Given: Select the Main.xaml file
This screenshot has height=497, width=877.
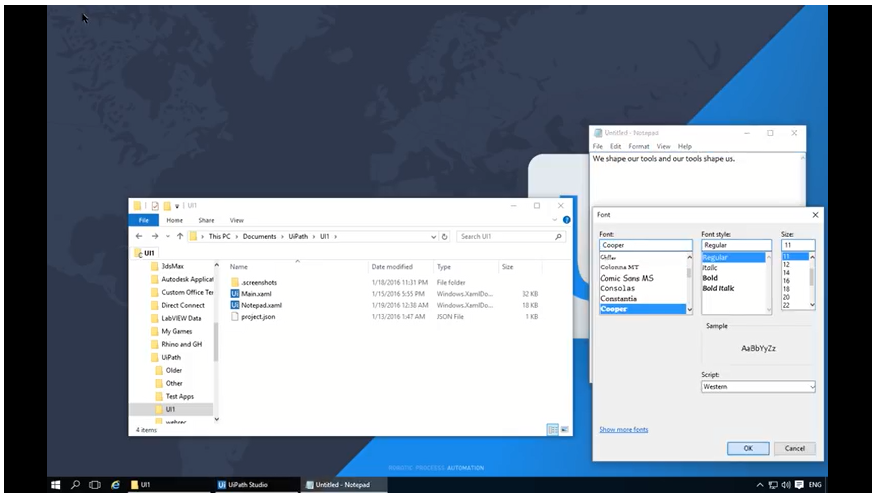Looking at the screenshot, I should (256, 294).
